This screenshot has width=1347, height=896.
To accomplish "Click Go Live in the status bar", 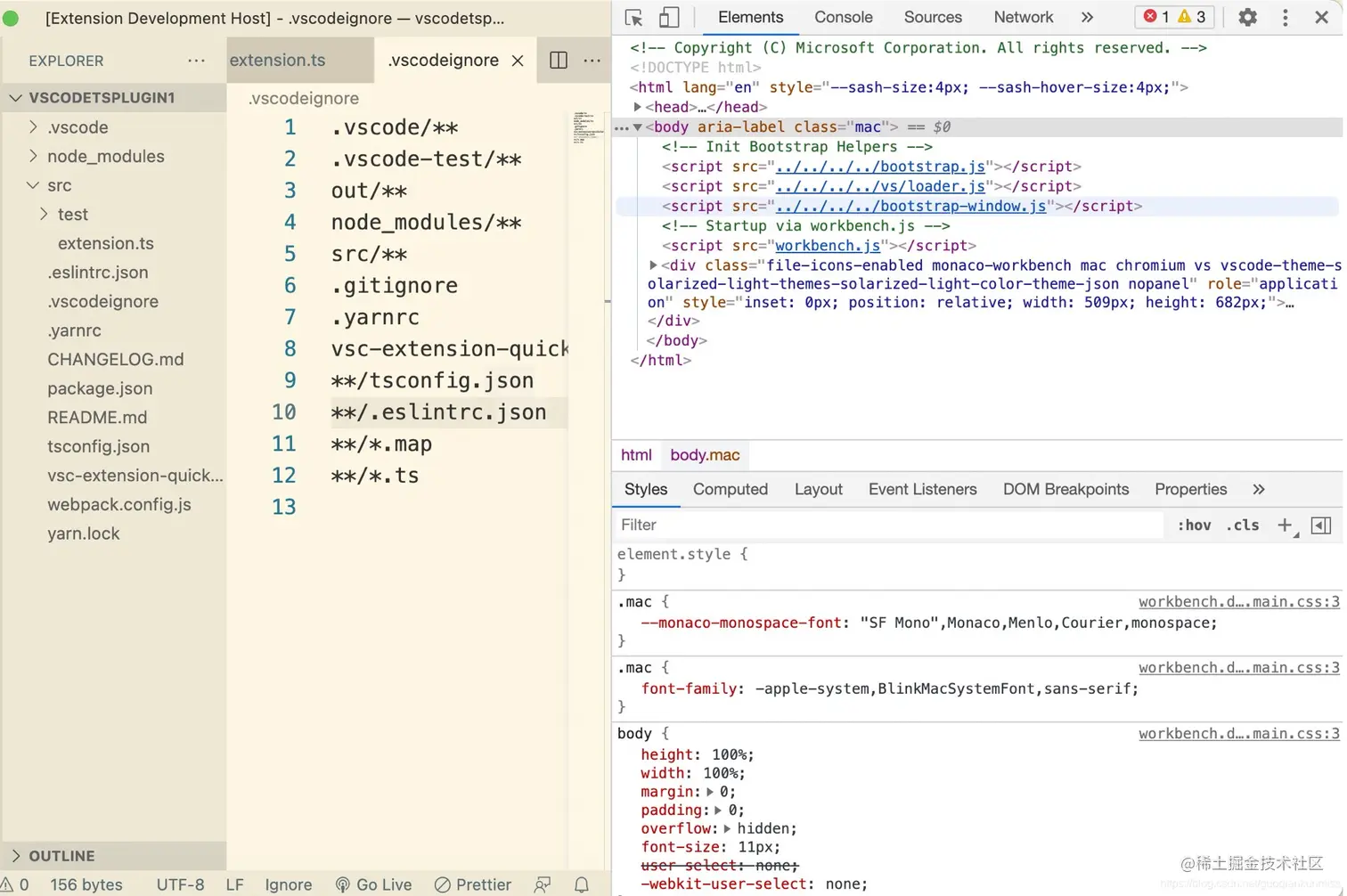I will pos(373,884).
